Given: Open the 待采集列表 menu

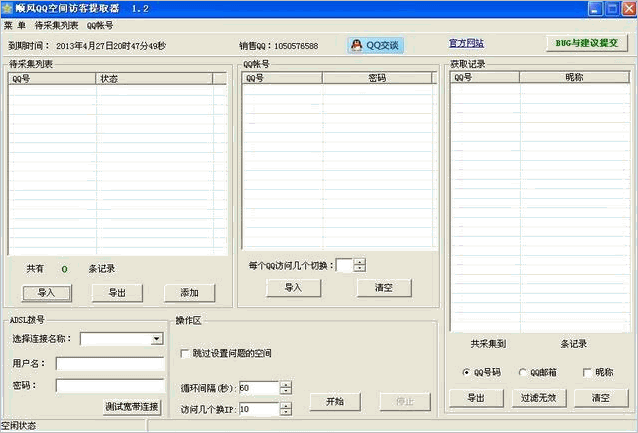Looking at the screenshot, I should [x=57, y=25].
